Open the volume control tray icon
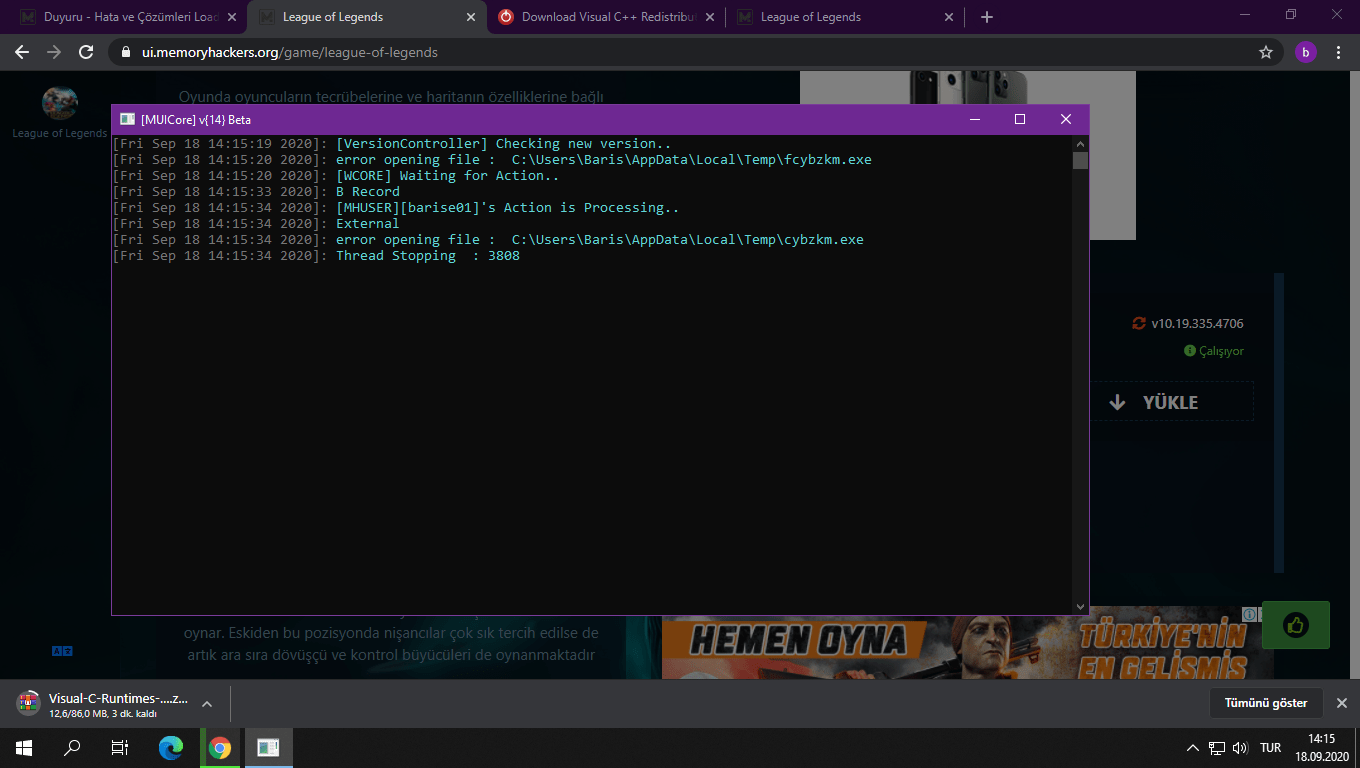 [x=1241, y=748]
